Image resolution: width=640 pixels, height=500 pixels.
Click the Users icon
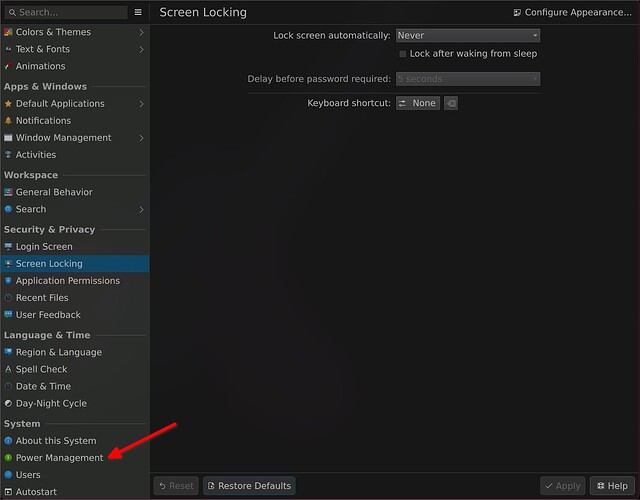8,475
